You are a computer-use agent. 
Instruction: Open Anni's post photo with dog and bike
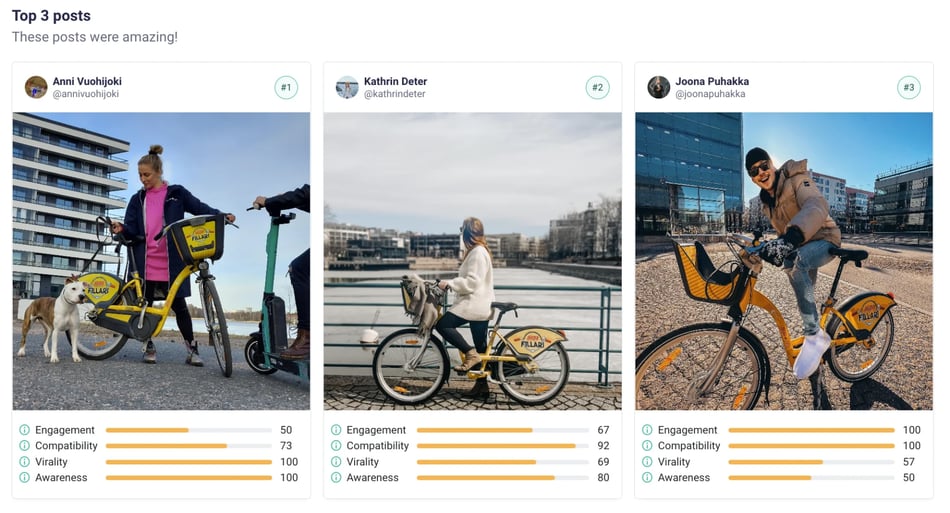[161, 261]
